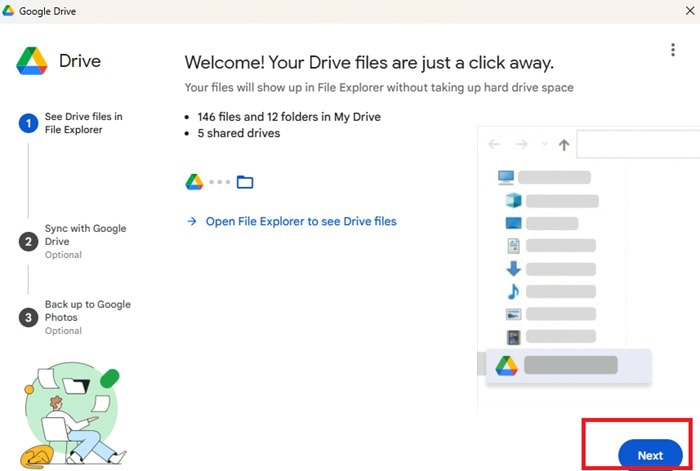Click the small Drive icon beside the dots
The width and height of the screenshot is (700, 471).
coord(194,182)
